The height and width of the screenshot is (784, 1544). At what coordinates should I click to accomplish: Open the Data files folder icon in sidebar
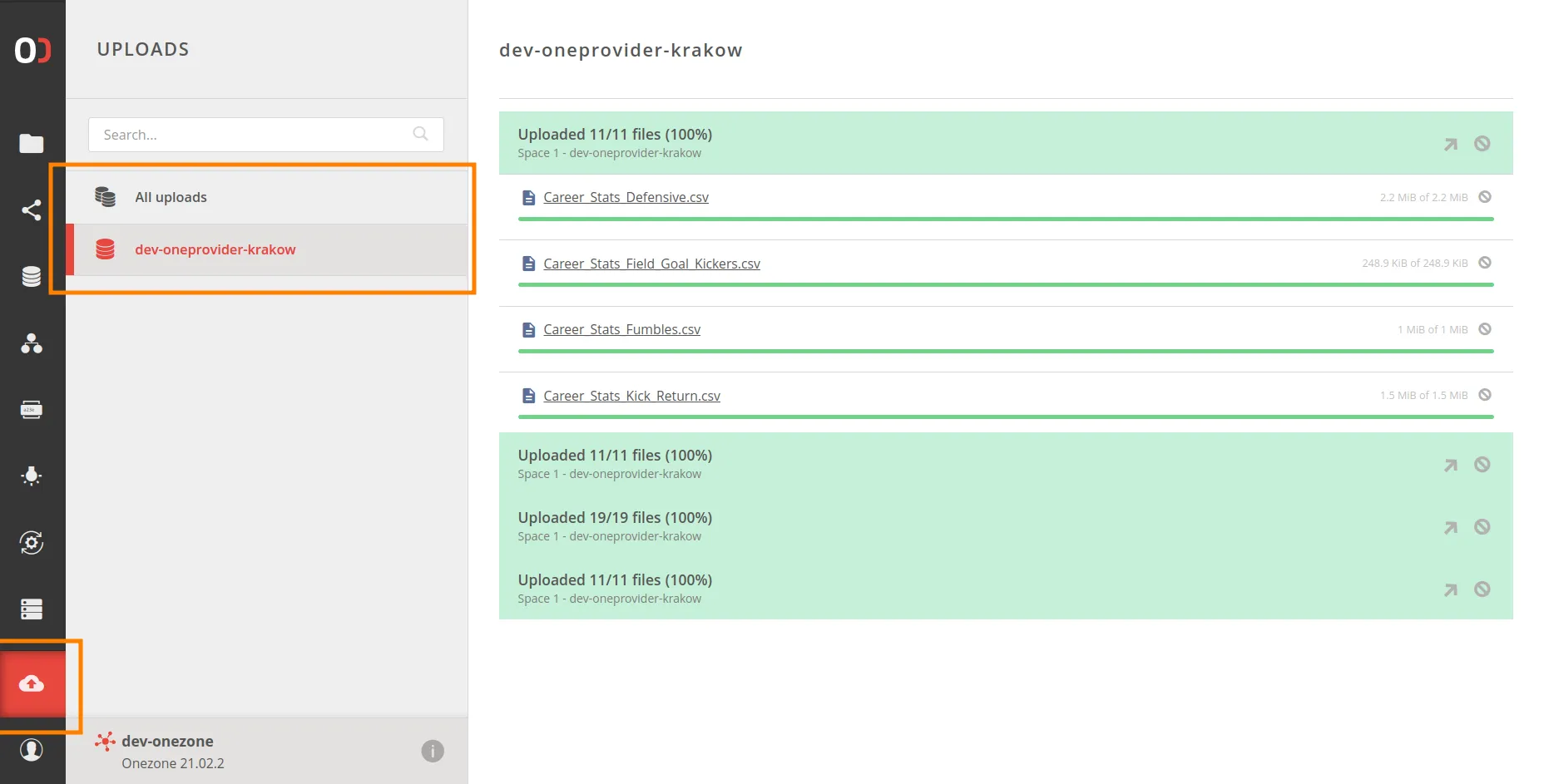point(32,144)
